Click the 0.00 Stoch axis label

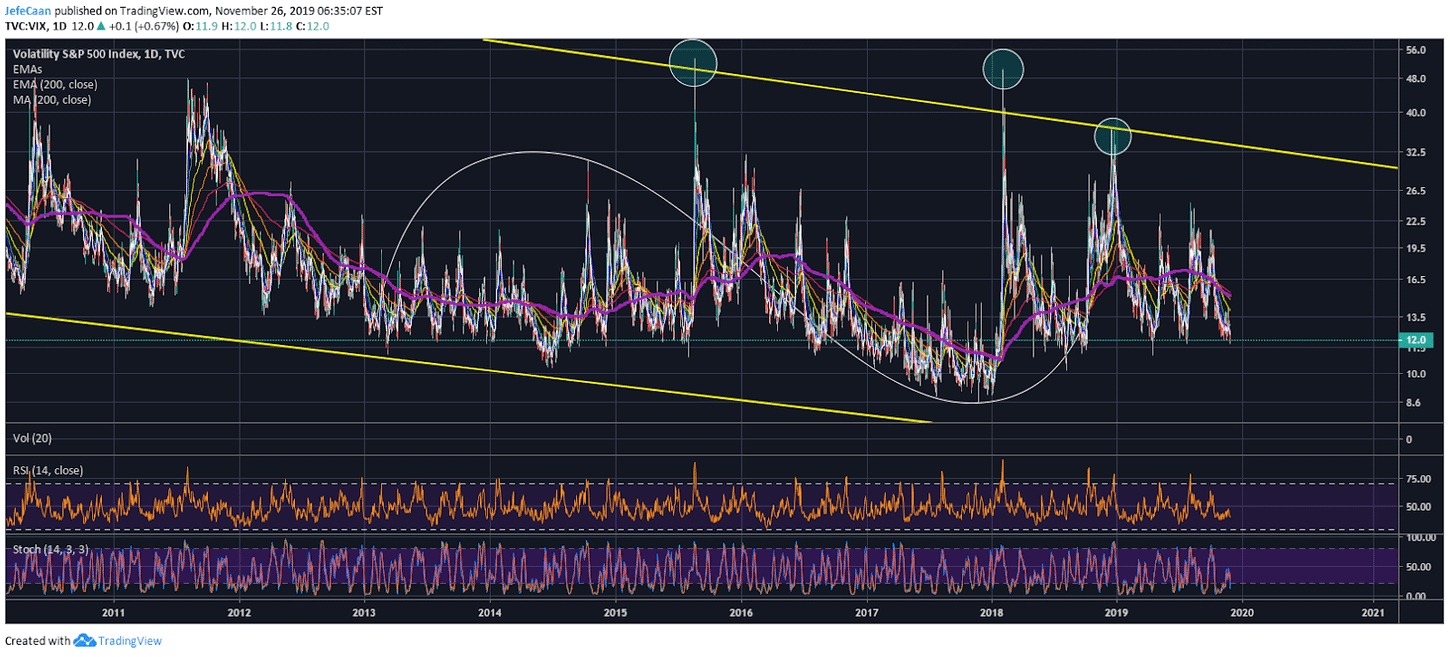1415,596
